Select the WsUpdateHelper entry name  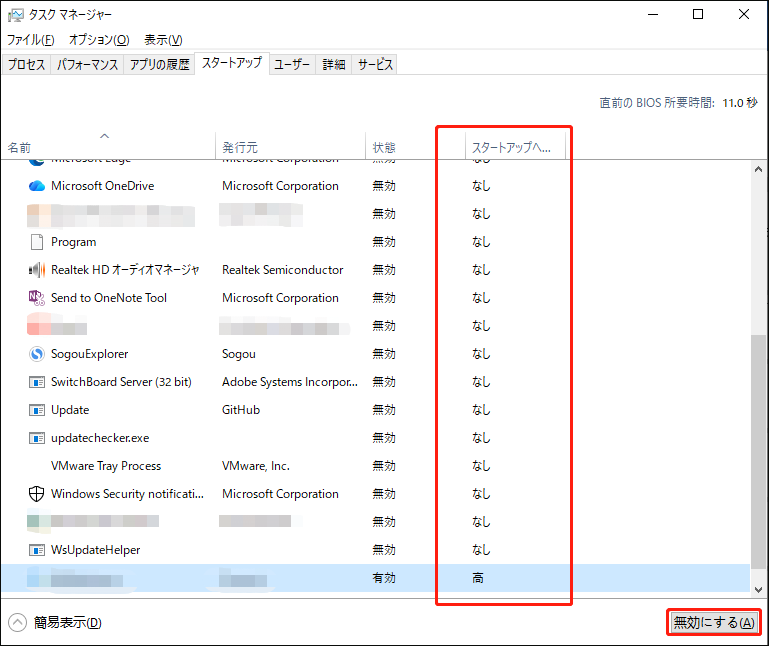(x=96, y=550)
